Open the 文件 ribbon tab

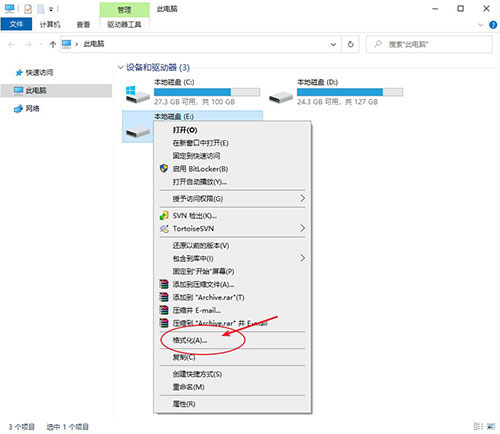16,24
